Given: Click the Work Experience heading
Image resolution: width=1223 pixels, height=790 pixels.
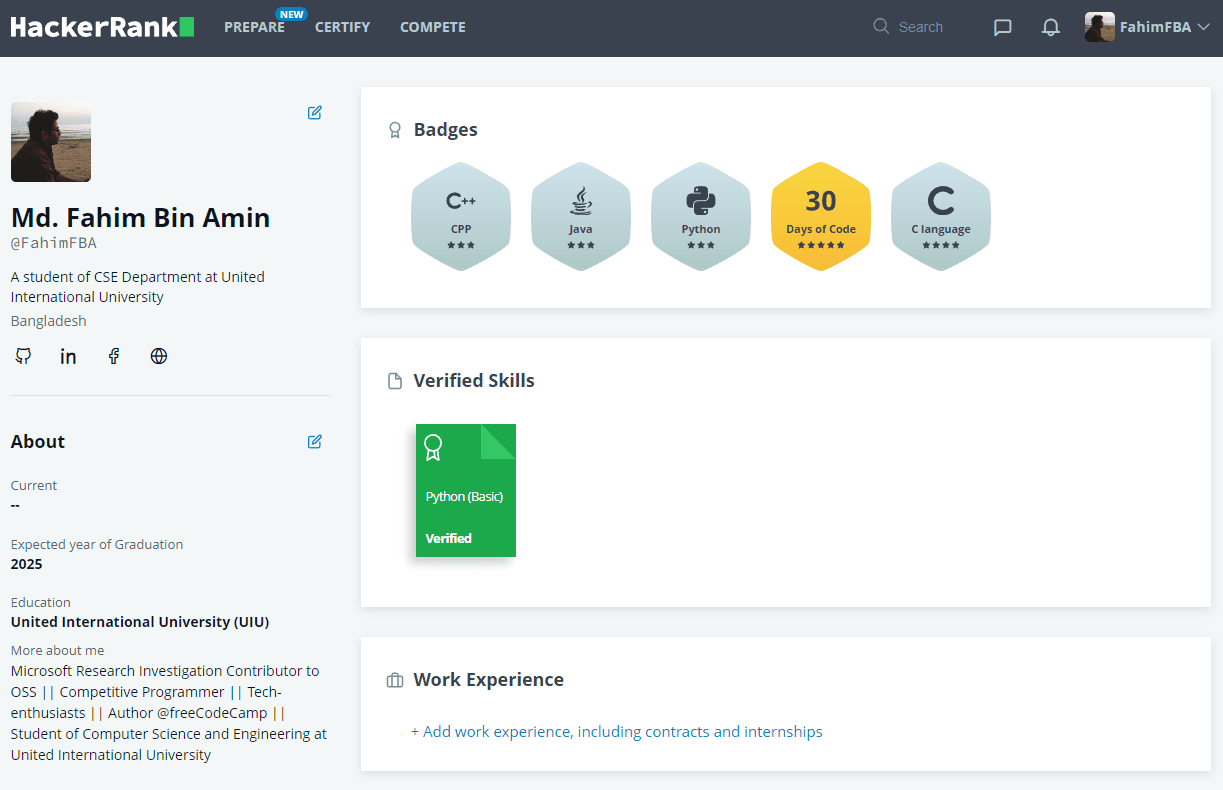Looking at the screenshot, I should 489,680.
